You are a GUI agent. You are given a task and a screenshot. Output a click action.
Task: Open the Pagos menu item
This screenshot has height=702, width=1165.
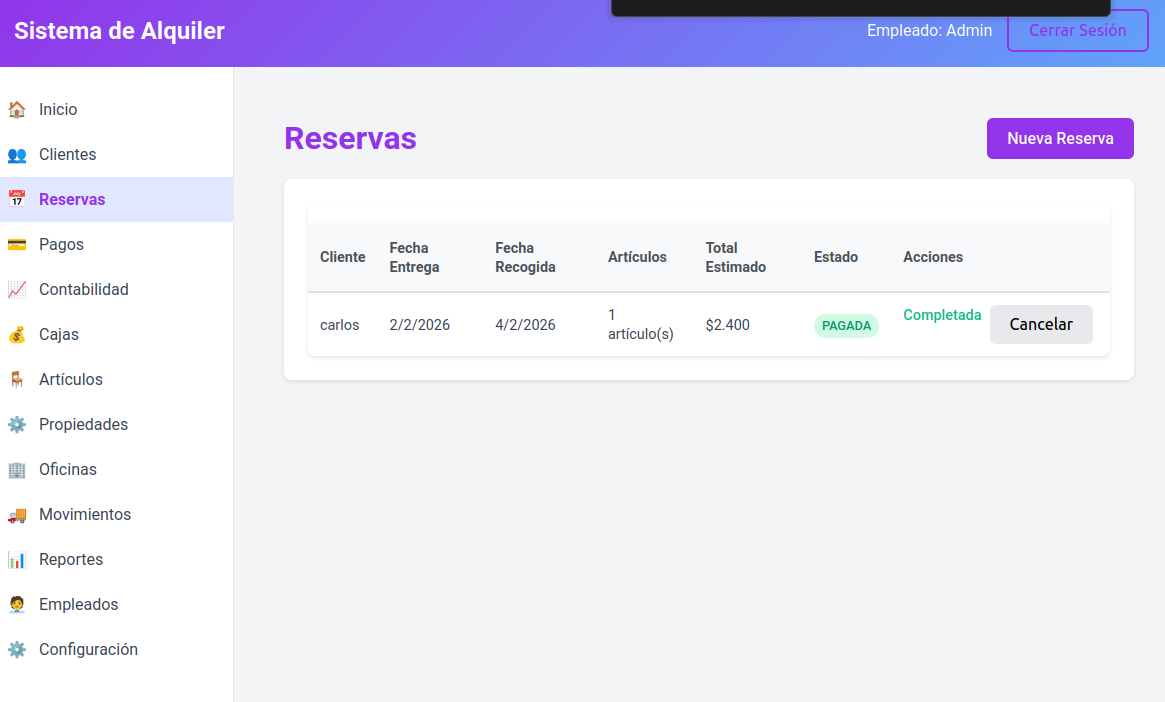click(x=117, y=244)
